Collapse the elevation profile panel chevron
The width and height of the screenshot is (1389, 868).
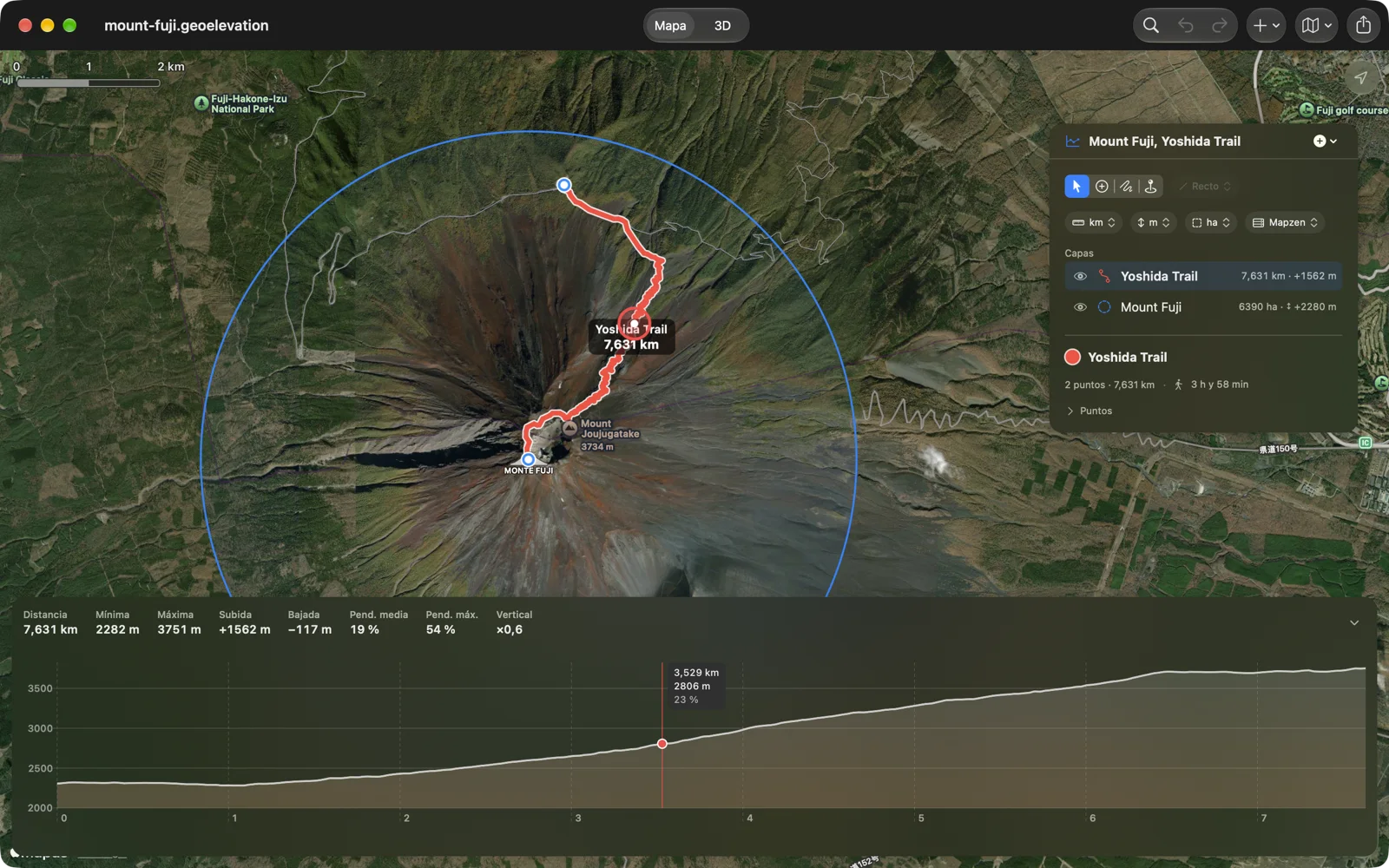coord(1354,623)
